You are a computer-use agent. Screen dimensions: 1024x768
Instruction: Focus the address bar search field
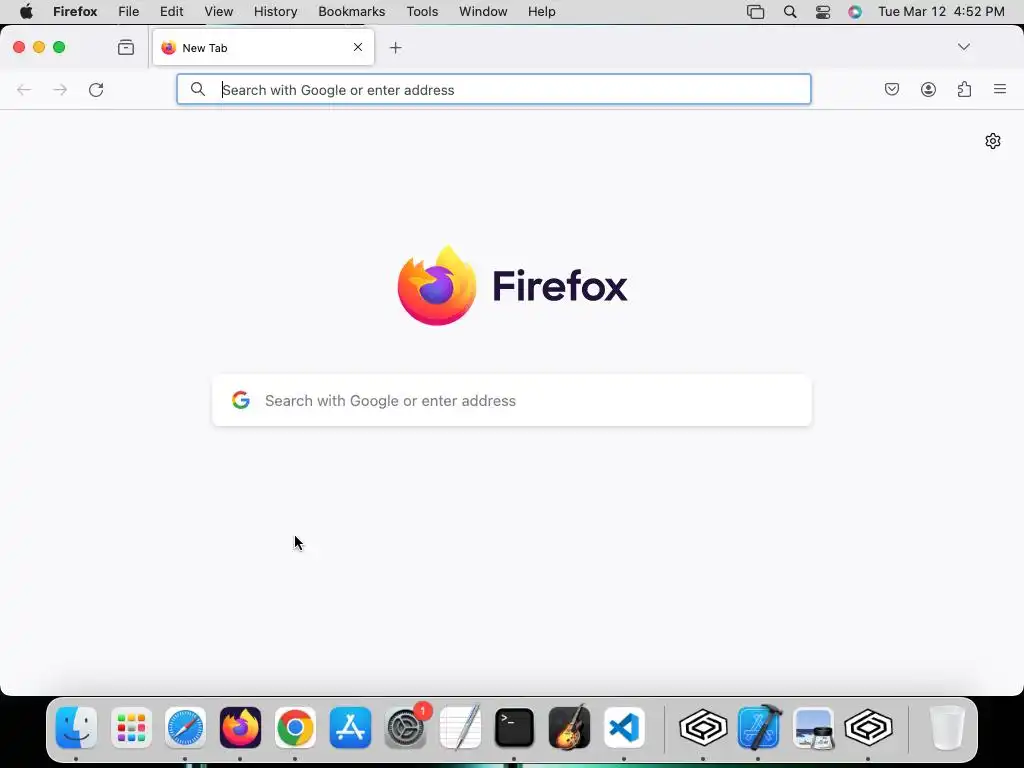click(494, 89)
